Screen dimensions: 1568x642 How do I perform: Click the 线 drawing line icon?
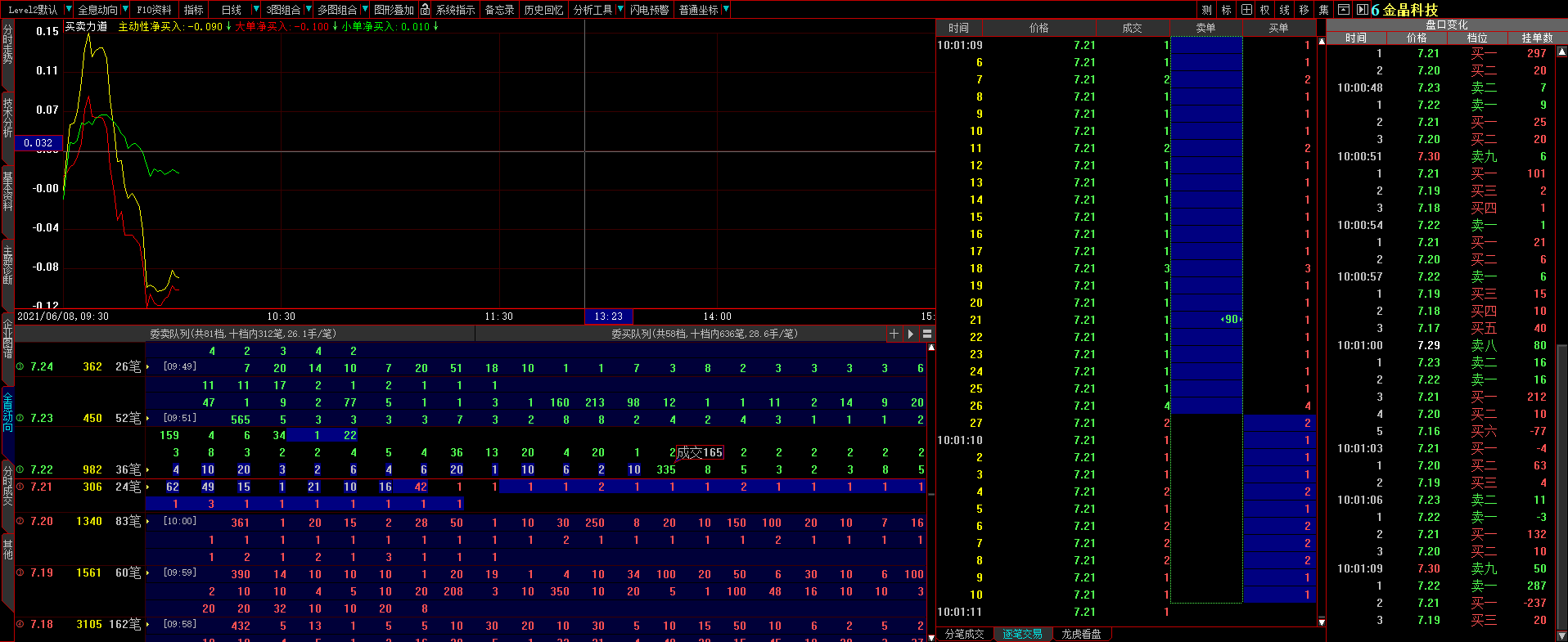tap(1285, 10)
